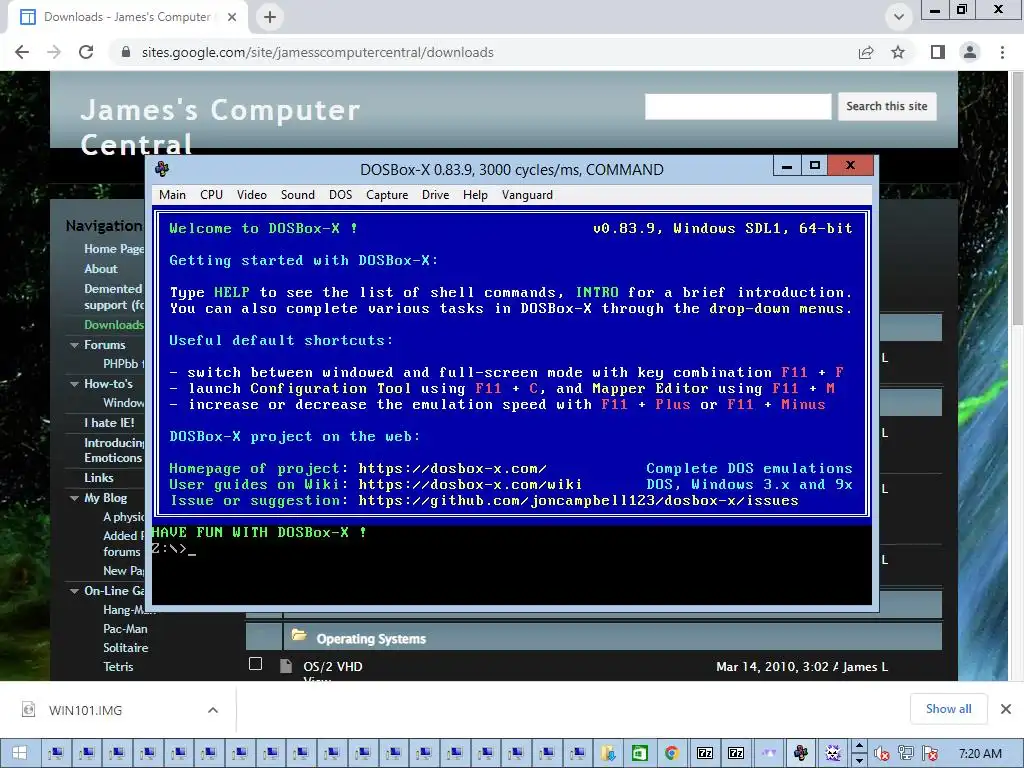Open the Action Center flag icon
Image resolution: width=1024 pixels, height=768 pixels.
point(931,754)
